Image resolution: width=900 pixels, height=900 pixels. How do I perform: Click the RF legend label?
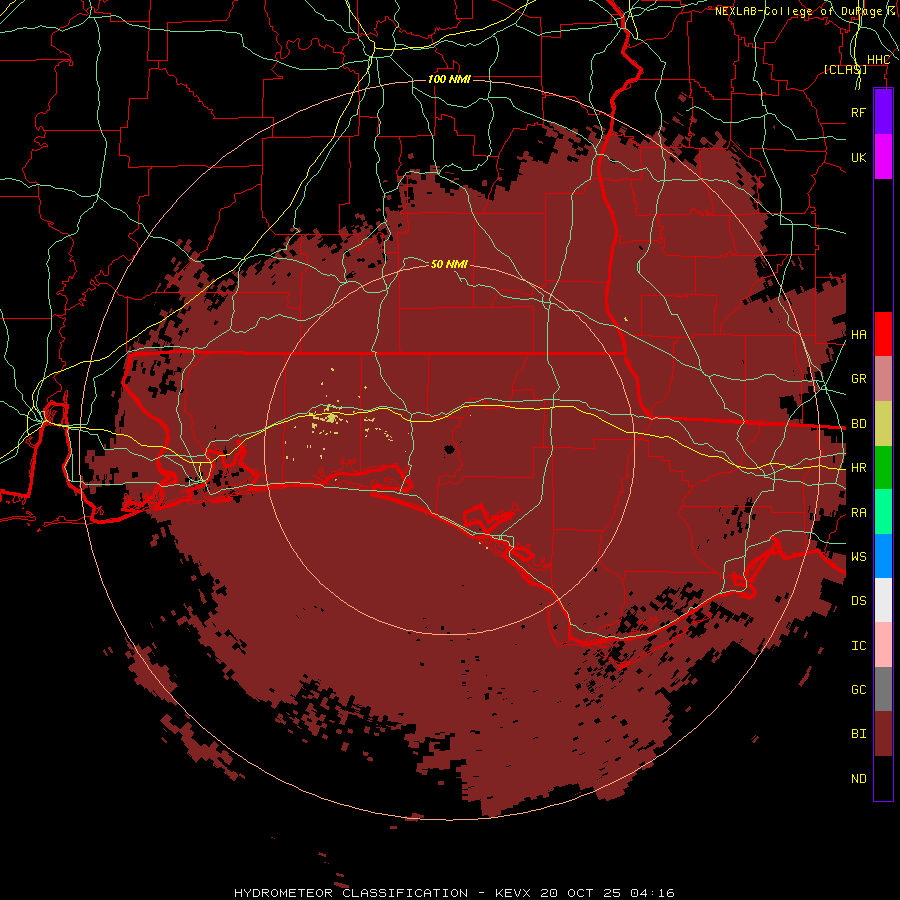pyautogui.click(x=858, y=112)
